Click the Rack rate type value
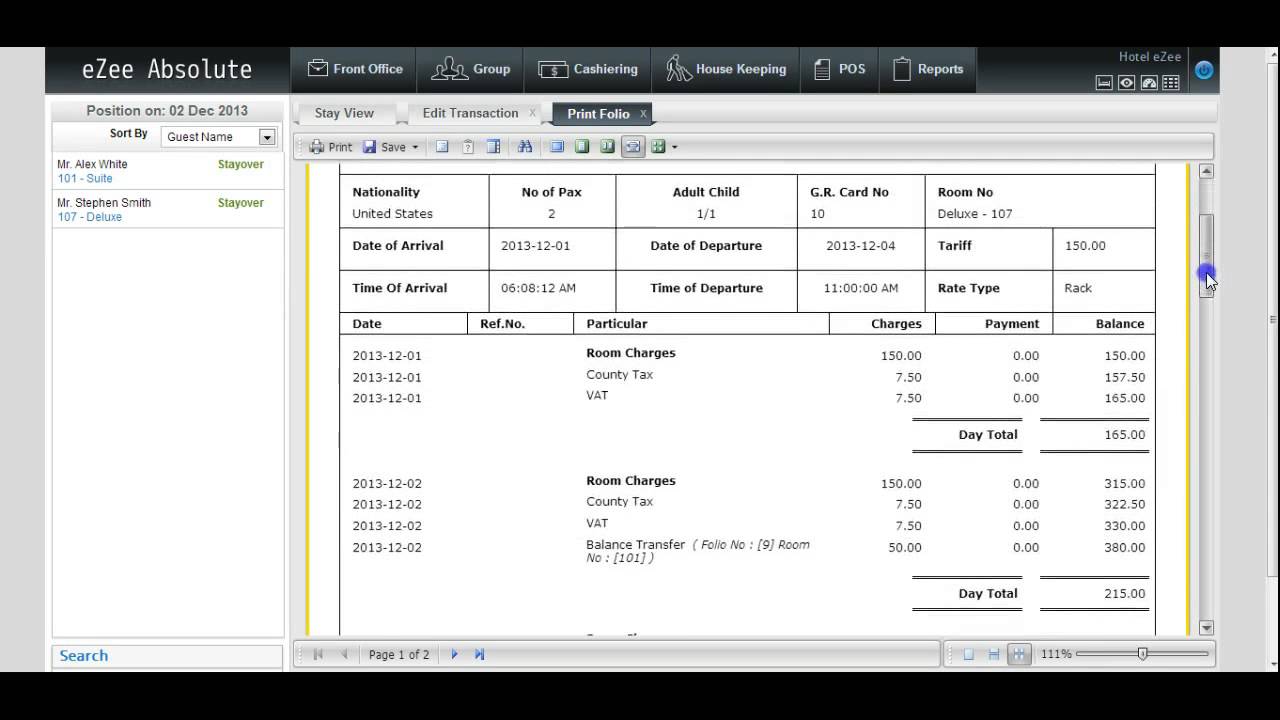Screen dimensions: 1280x720 (1078, 288)
